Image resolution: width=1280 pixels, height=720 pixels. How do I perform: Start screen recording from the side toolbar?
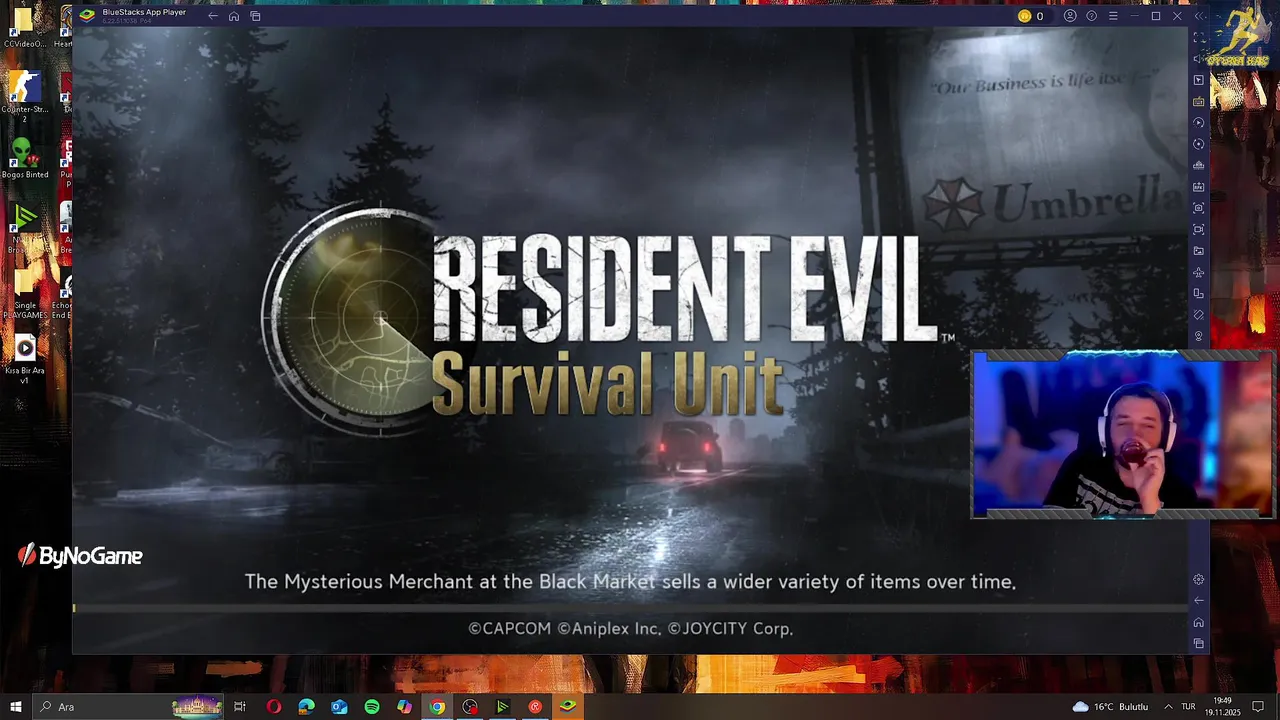tap(1199, 230)
